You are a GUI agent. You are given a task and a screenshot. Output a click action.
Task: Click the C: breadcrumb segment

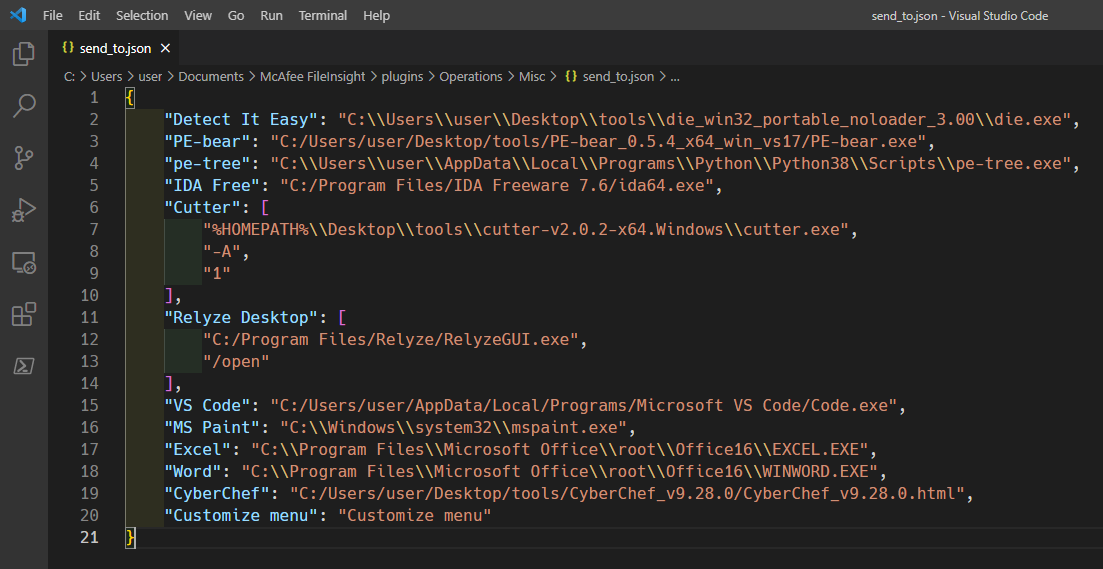(70, 77)
